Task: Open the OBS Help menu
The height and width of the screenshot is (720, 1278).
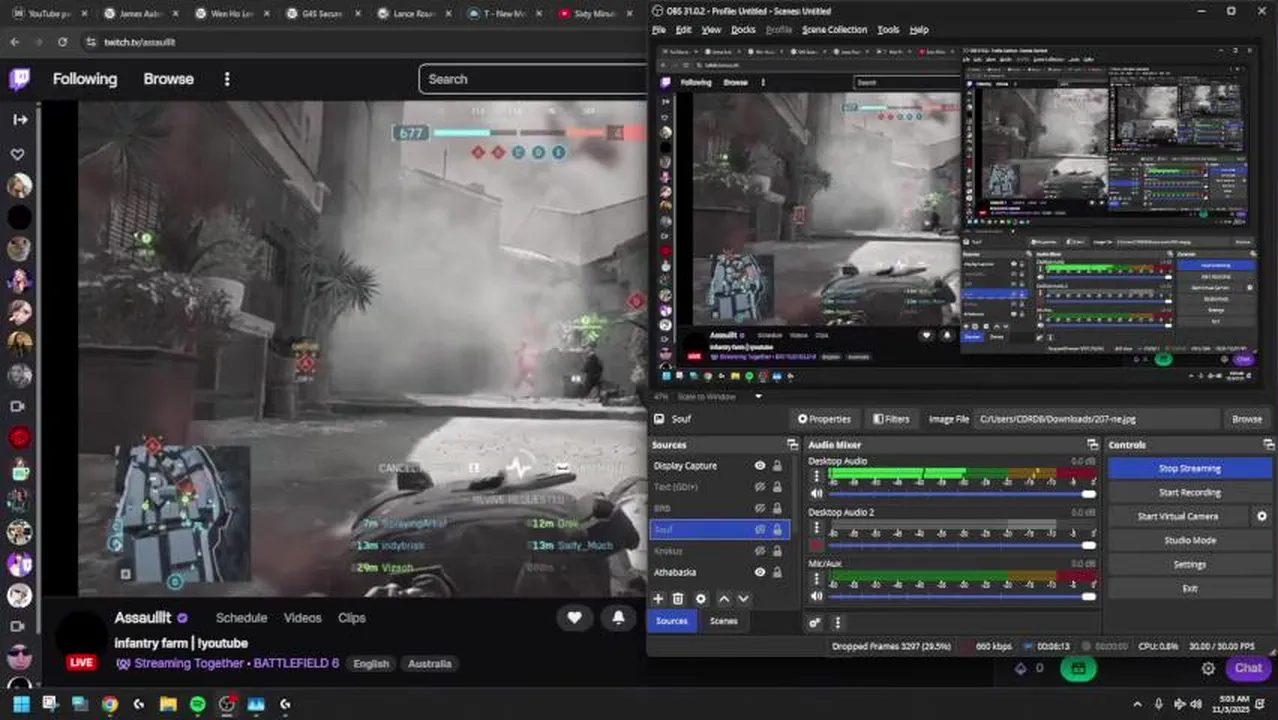Action: click(x=919, y=30)
